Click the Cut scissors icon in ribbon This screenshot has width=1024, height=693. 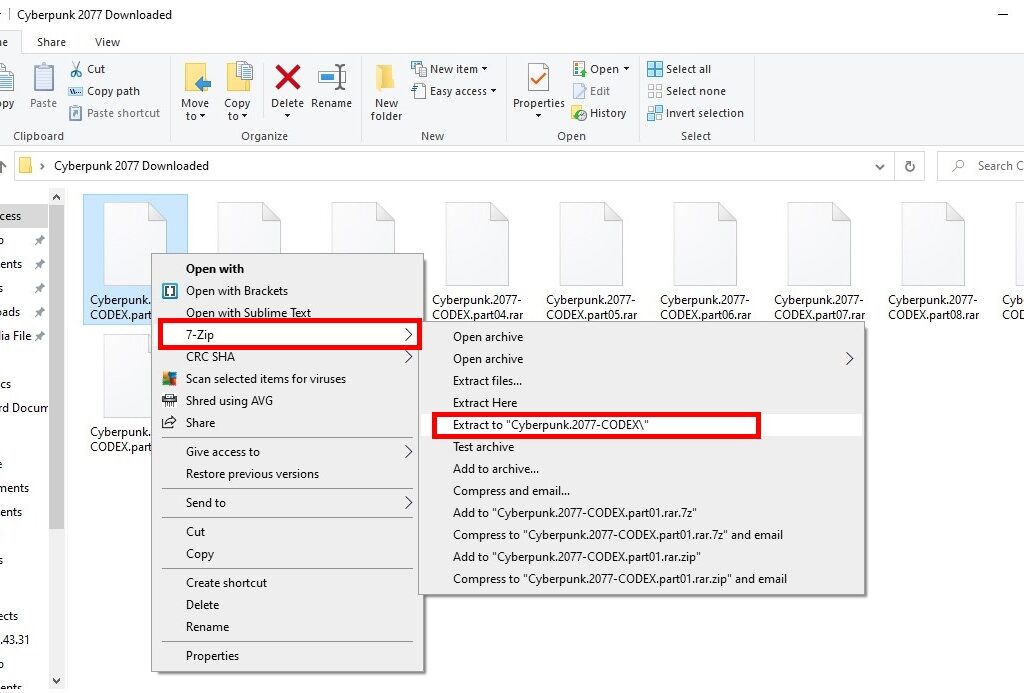click(x=76, y=69)
